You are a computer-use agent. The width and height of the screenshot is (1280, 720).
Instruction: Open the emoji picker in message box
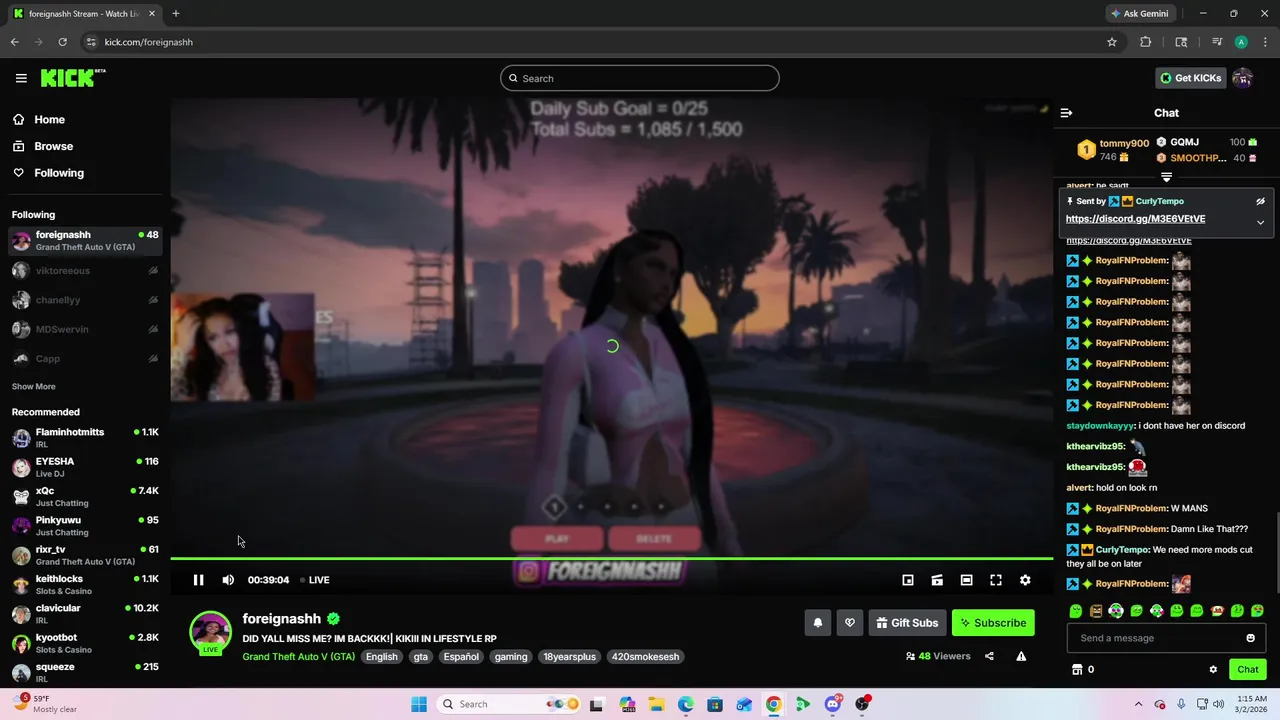[x=1250, y=638]
